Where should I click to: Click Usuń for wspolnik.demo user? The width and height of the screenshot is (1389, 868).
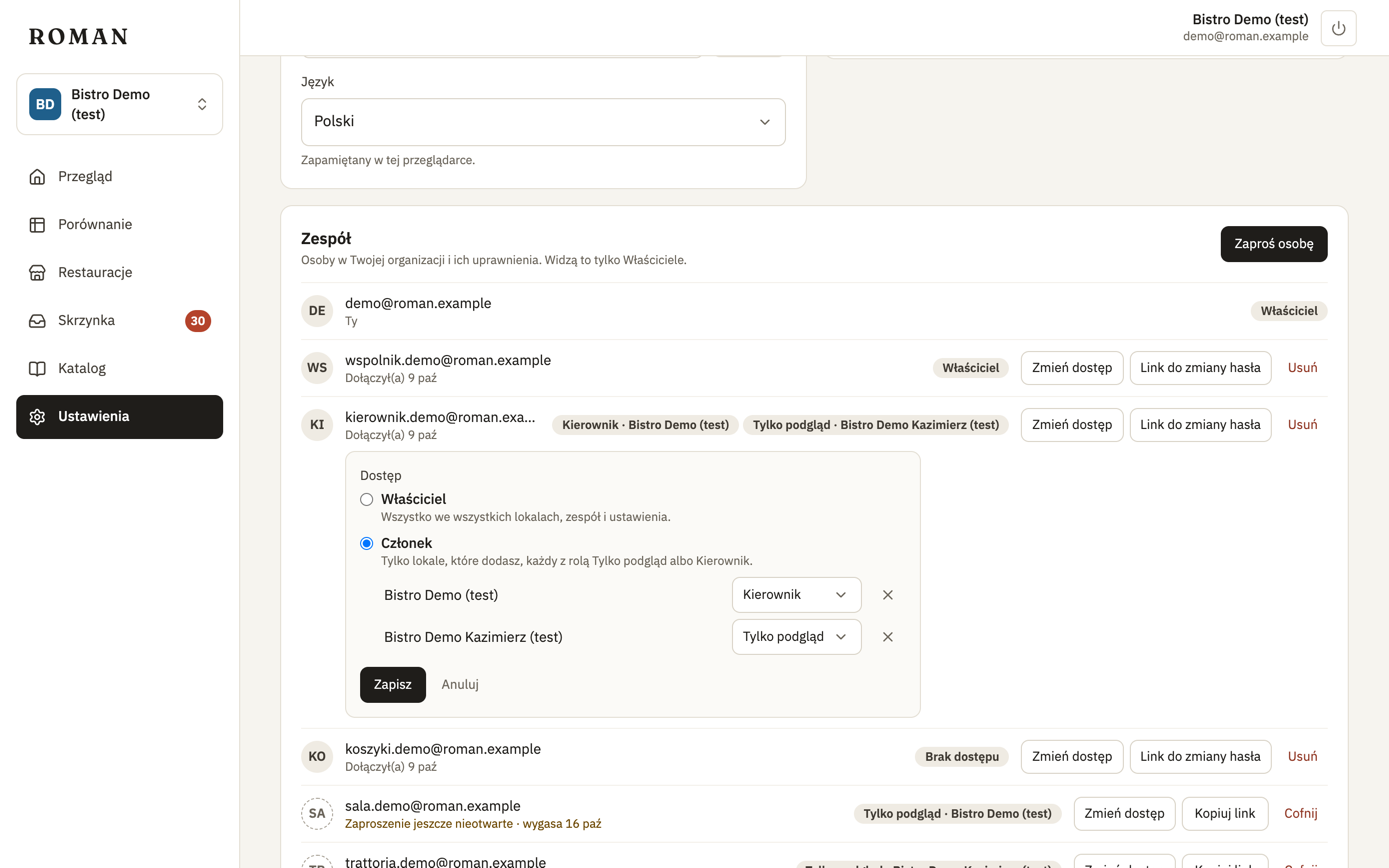[x=1302, y=368]
